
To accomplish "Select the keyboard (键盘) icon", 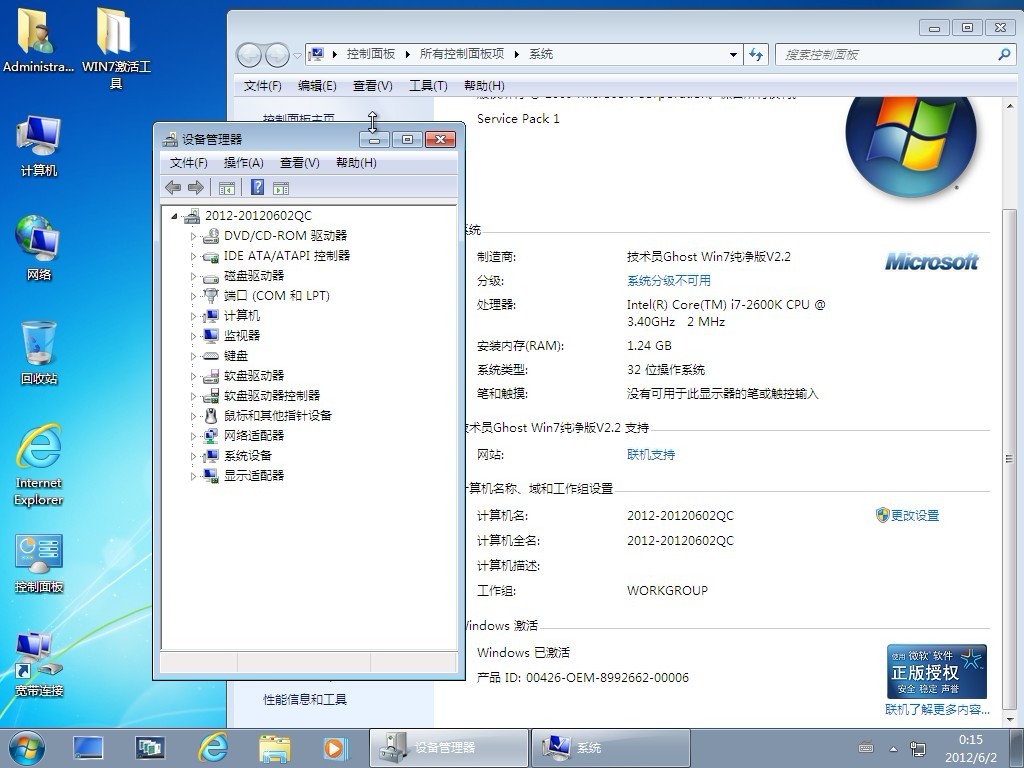I will [211, 356].
